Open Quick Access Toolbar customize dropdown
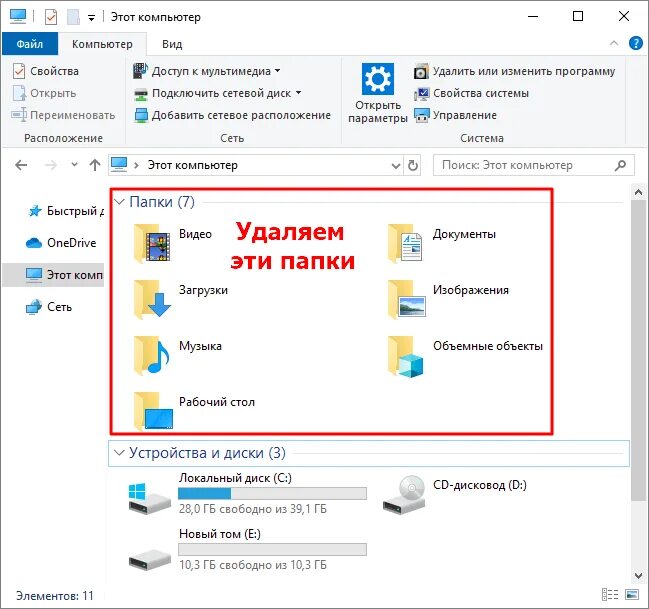The height and width of the screenshot is (609, 649). point(91,18)
